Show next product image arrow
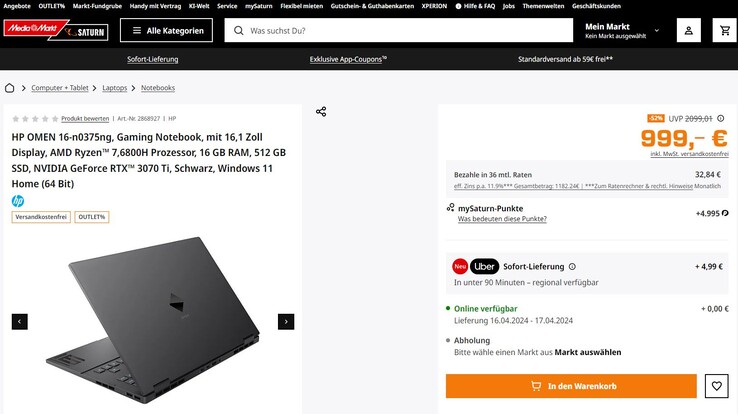The image size is (738, 414). [286, 321]
